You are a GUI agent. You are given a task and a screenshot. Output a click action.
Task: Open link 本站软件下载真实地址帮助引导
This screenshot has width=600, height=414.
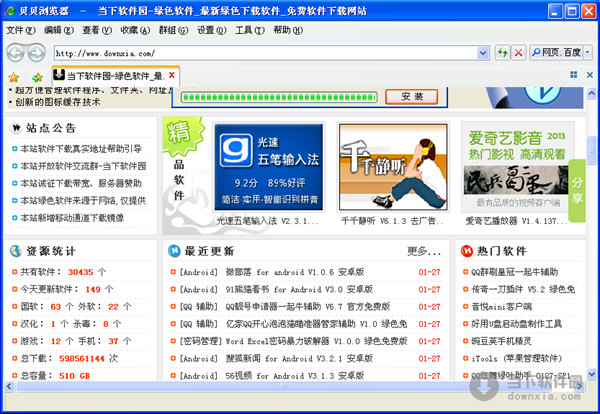[81, 149]
